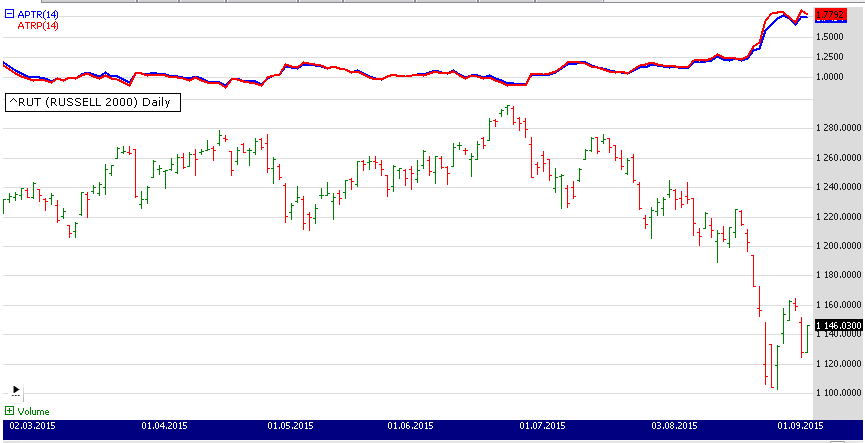Click the 1.5000 indicator axis label
The image size is (865, 443).
click(x=832, y=36)
